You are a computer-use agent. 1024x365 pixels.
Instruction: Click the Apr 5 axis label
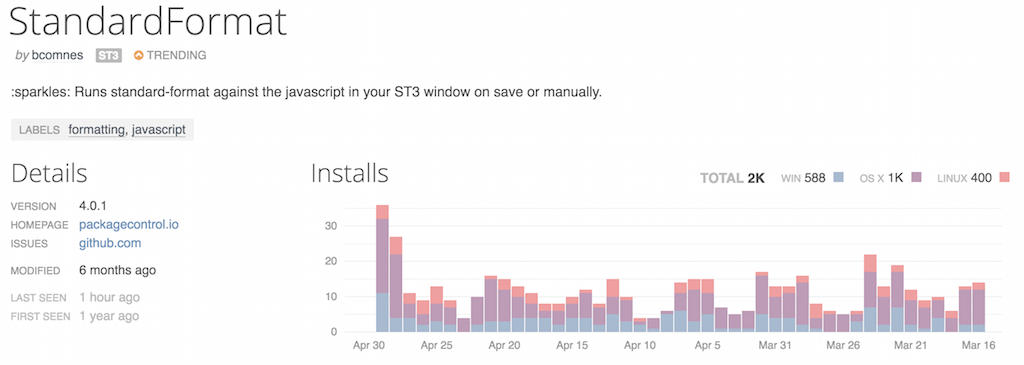[x=707, y=345]
